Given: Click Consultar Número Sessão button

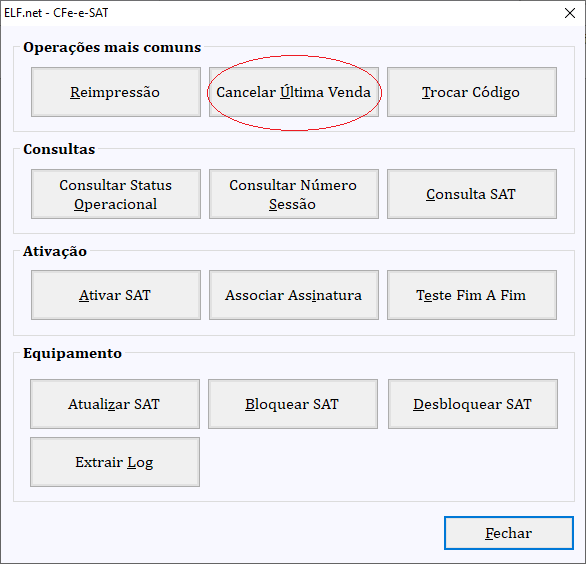Looking at the screenshot, I should tap(294, 194).
